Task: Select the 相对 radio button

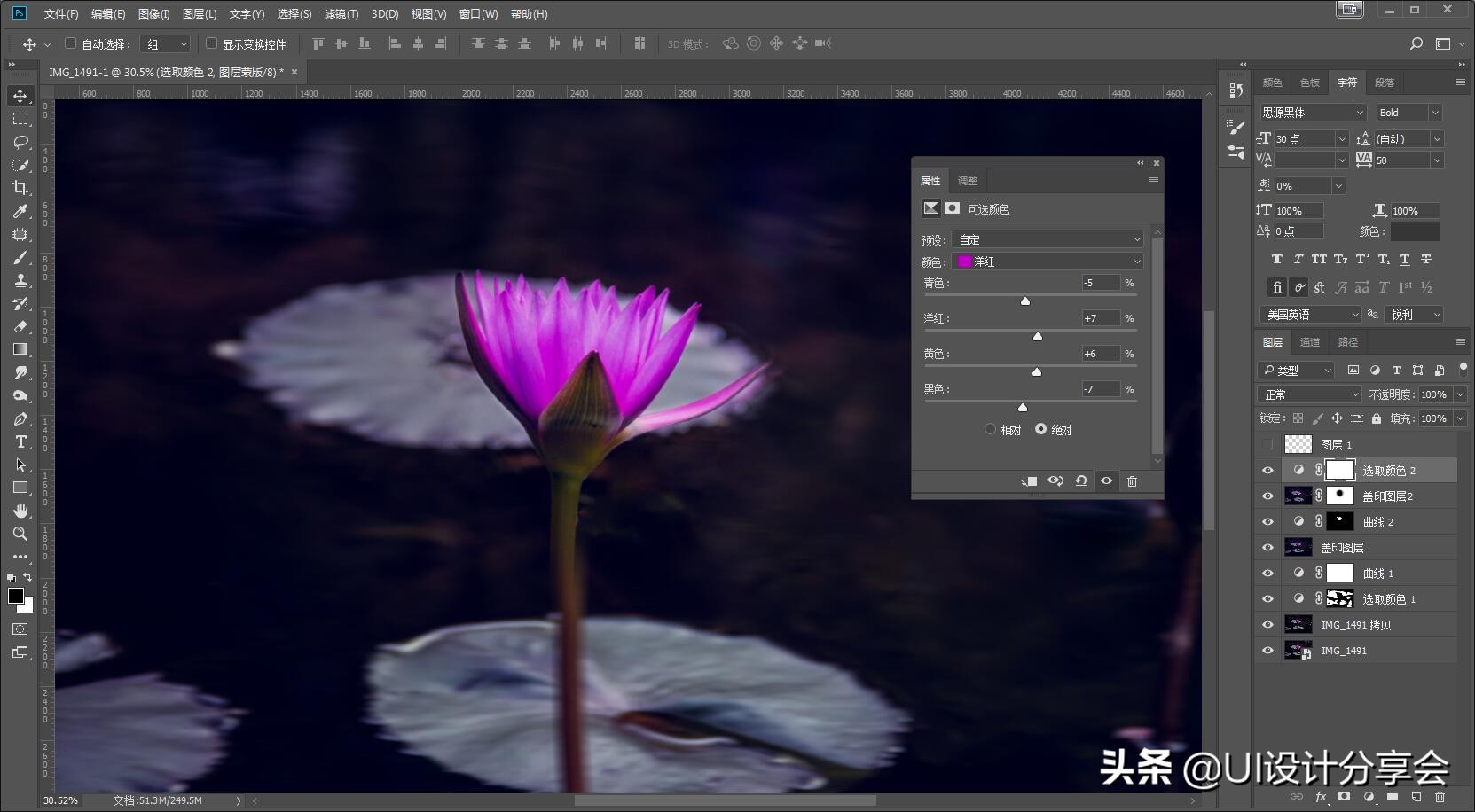Action: [x=990, y=429]
